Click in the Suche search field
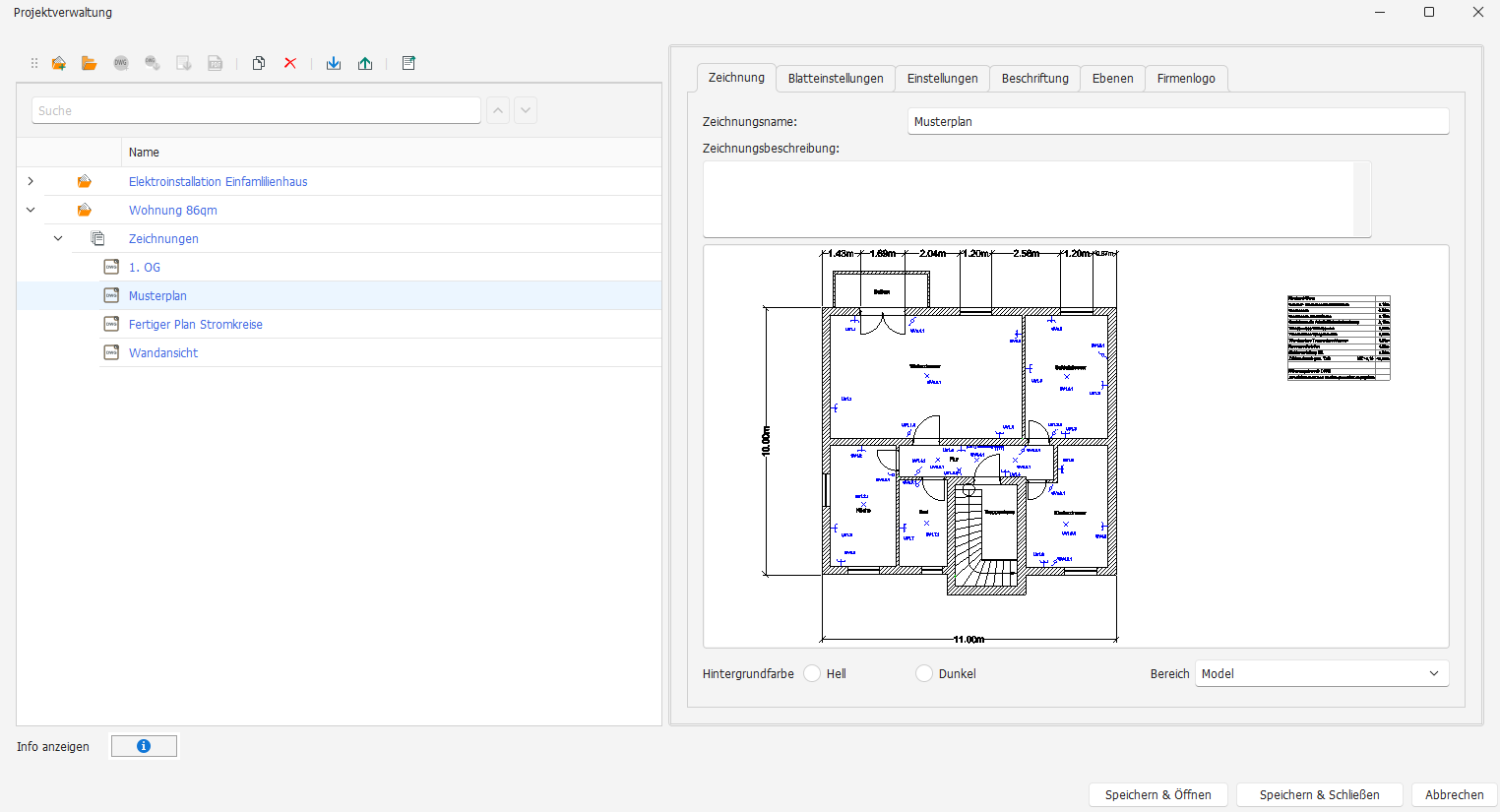 (256, 110)
